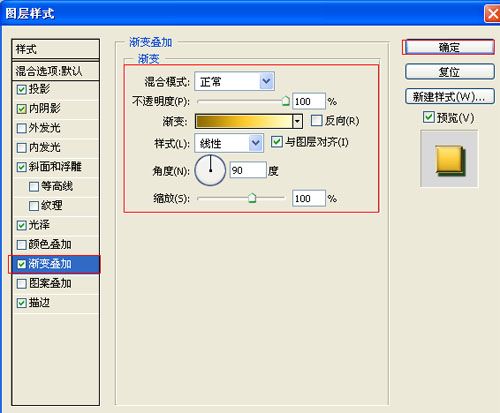This screenshot has width=500, height=413.
Task: Enable the 纹理 checkbox
Action: (34, 206)
